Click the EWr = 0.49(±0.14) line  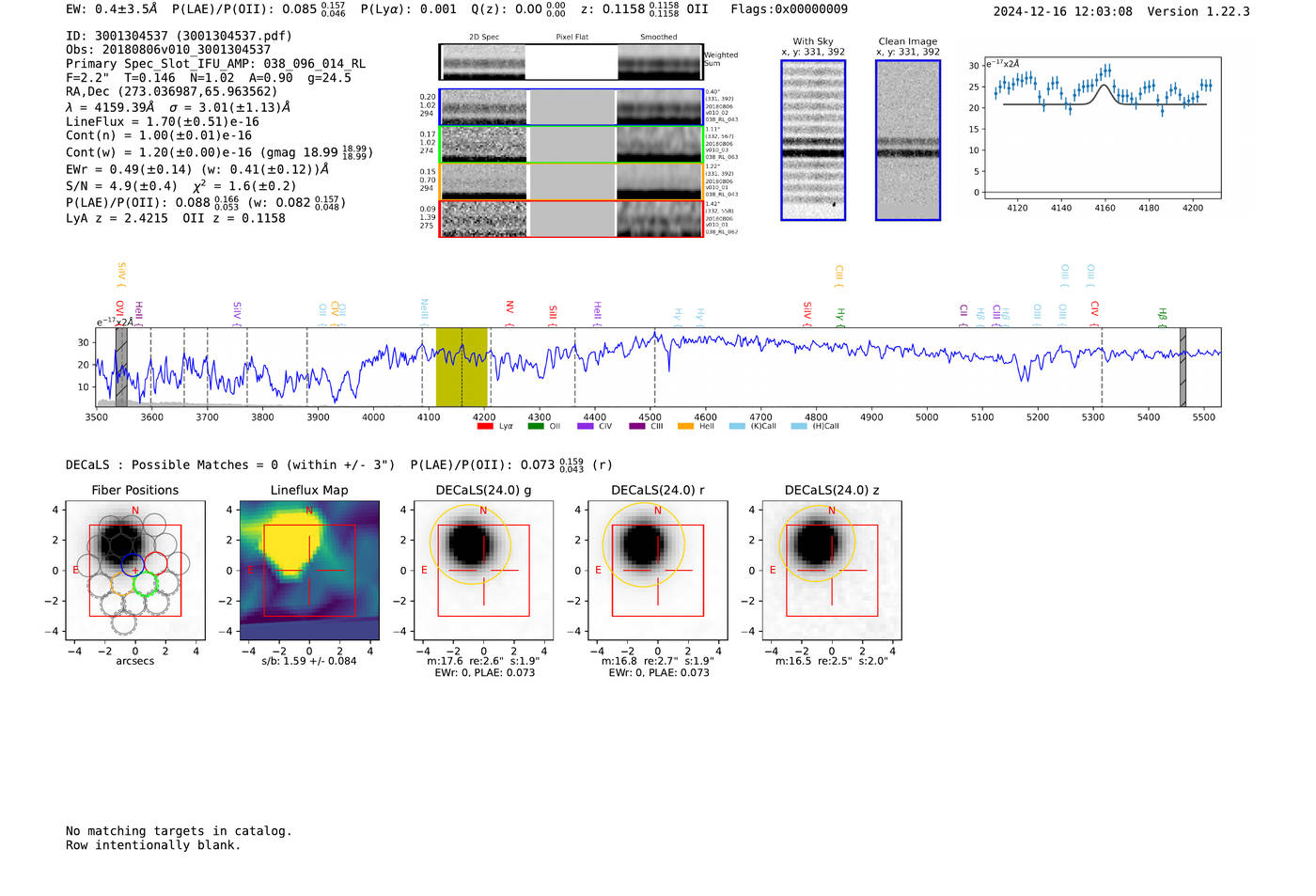click(x=197, y=169)
